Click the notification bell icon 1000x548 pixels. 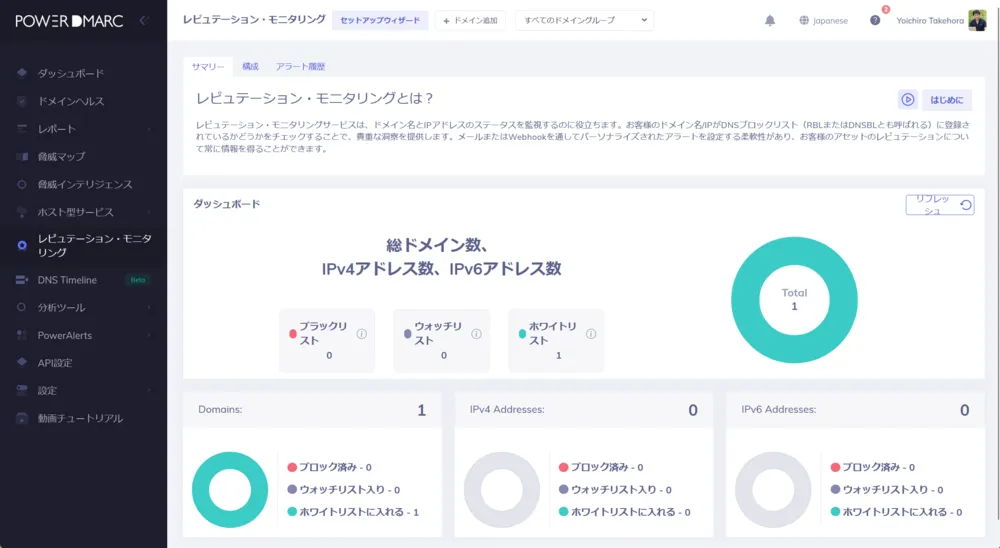click(770, 21)
